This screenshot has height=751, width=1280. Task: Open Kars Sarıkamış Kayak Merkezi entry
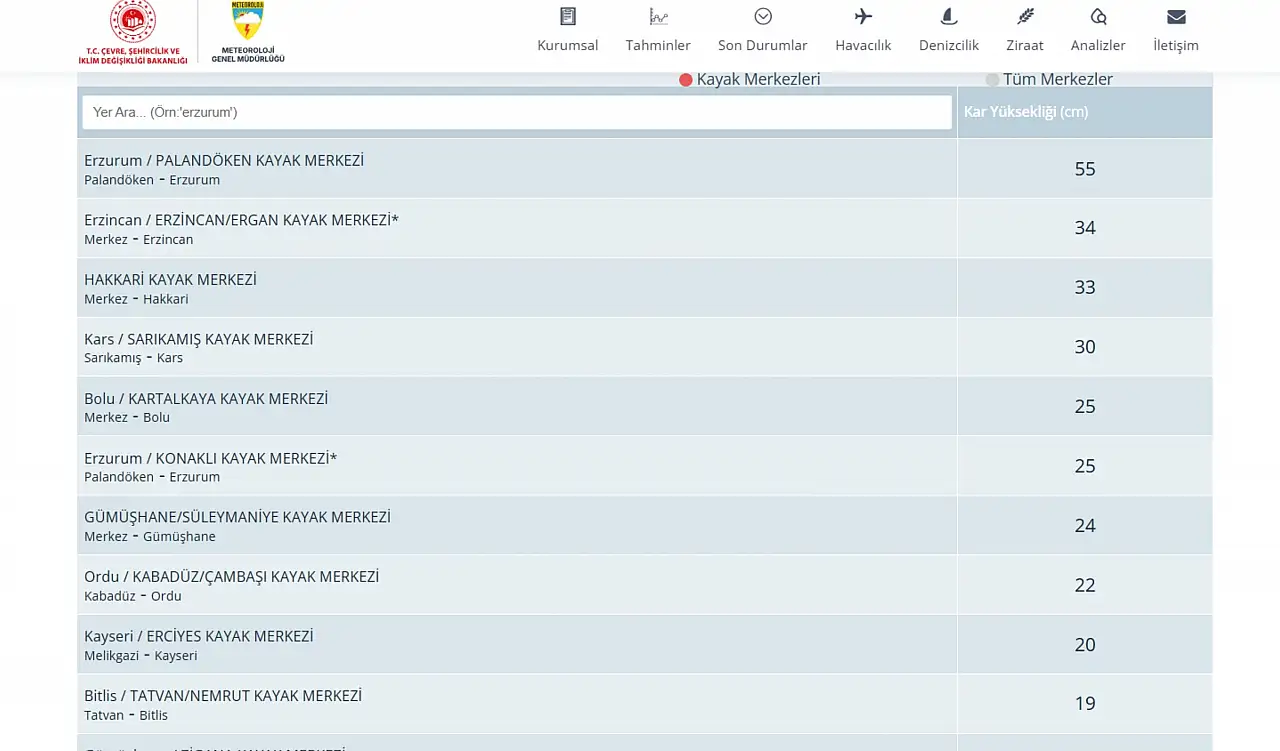click(x=198, y=340)
